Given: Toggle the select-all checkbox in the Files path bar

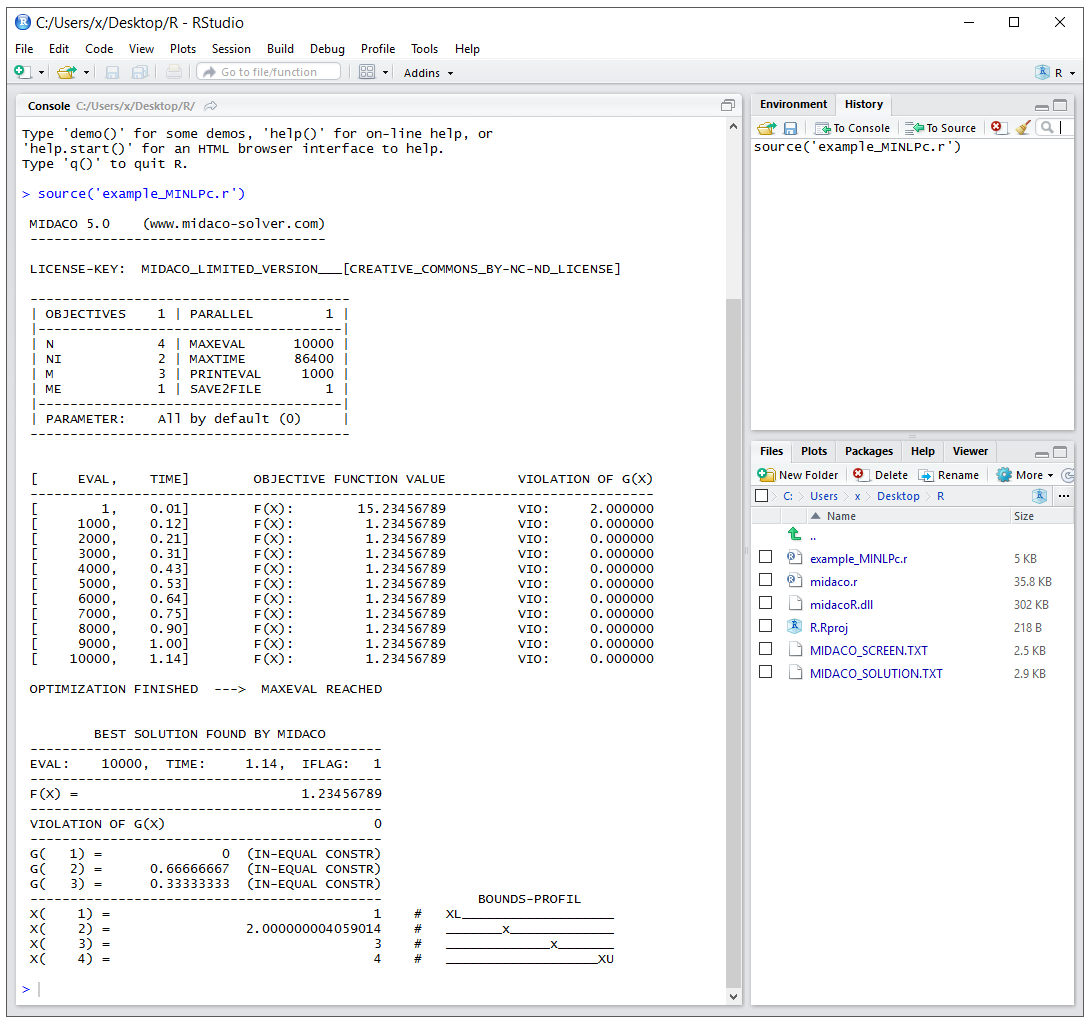Looking at the screenshot, I should [x=762, y=496].
